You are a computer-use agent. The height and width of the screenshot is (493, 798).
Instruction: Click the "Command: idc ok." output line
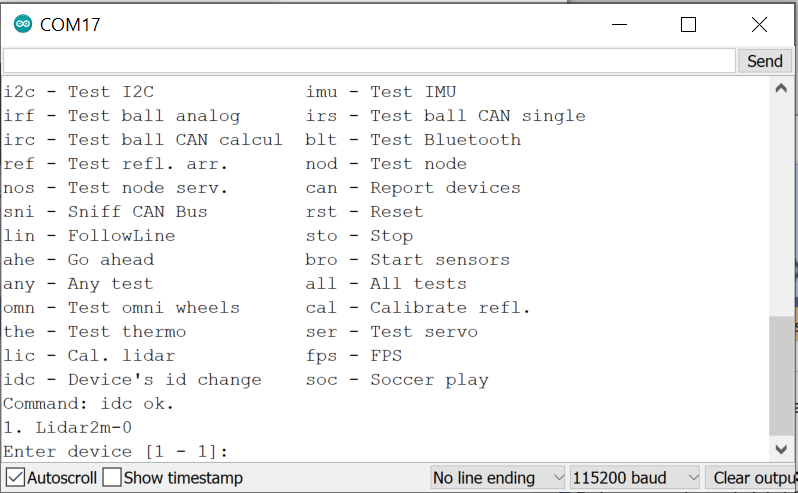point(89,403)
